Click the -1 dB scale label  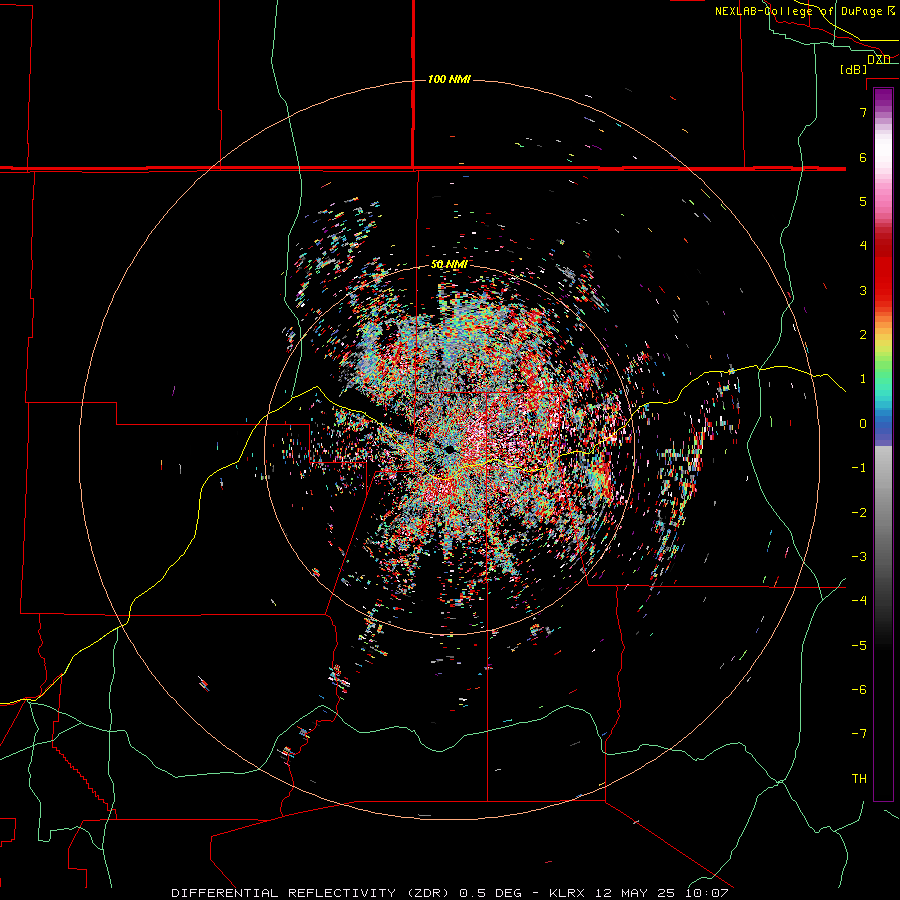859,468
